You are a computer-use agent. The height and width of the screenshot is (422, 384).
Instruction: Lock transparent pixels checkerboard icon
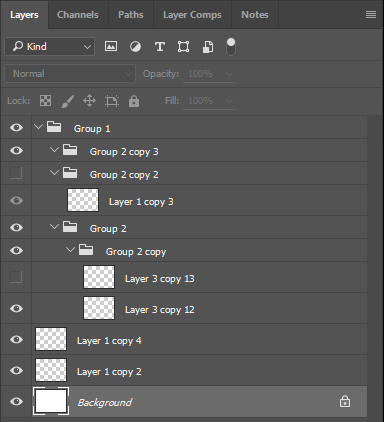pyautogui.click(x=45, y=101)
